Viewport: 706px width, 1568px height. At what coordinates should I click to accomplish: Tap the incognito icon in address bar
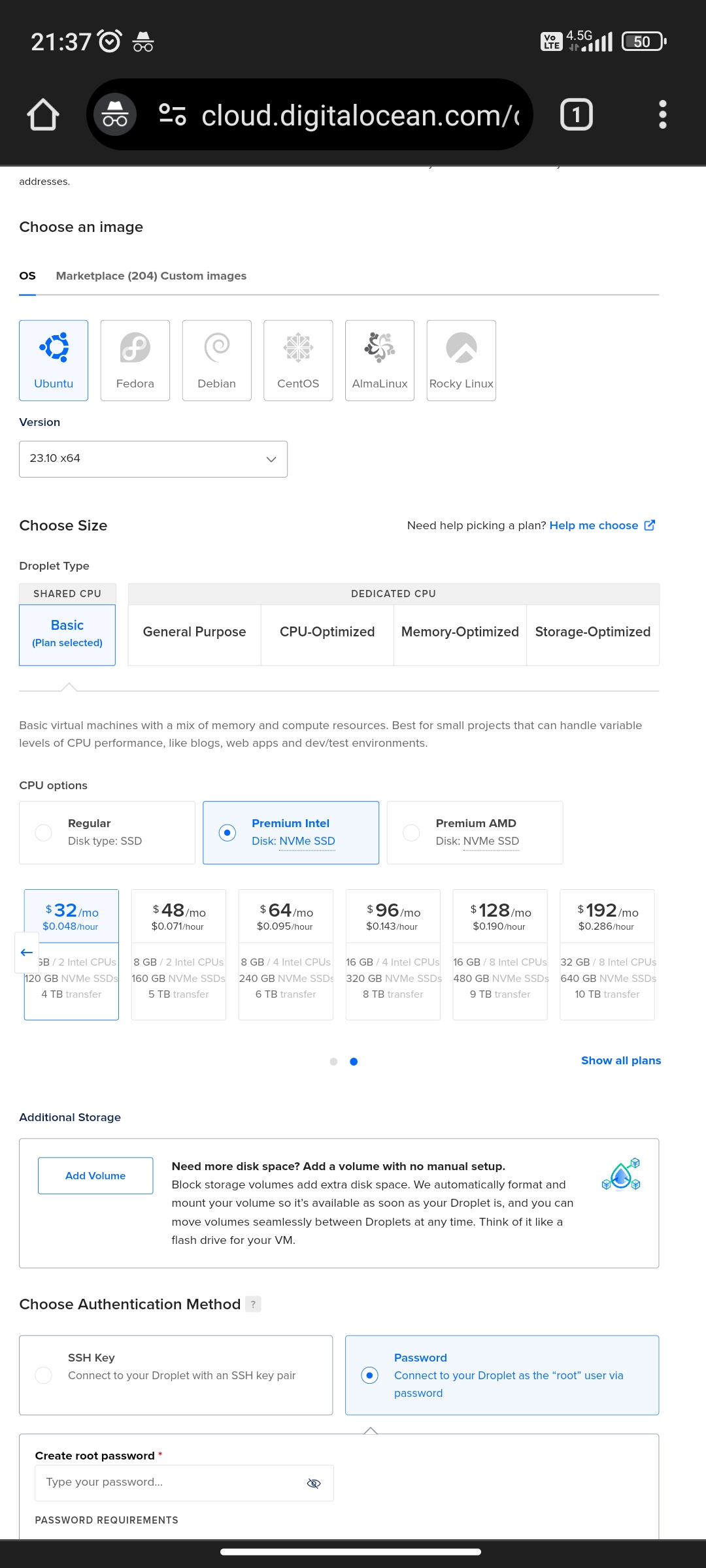click(115, 115)
